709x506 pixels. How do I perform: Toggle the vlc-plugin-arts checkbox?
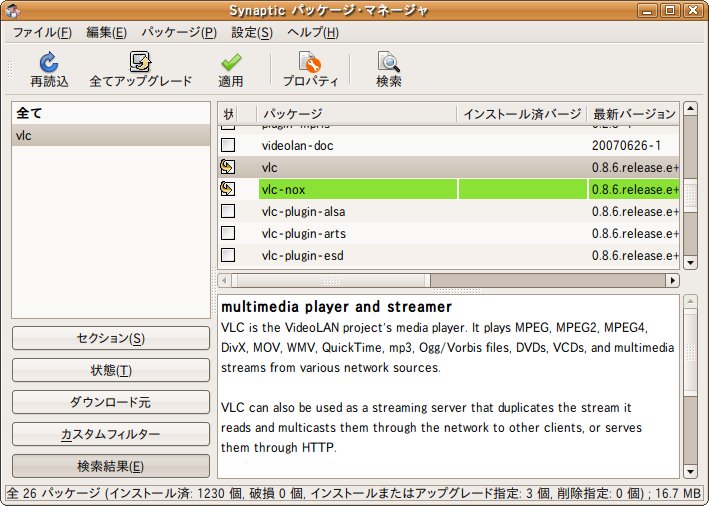228,233
